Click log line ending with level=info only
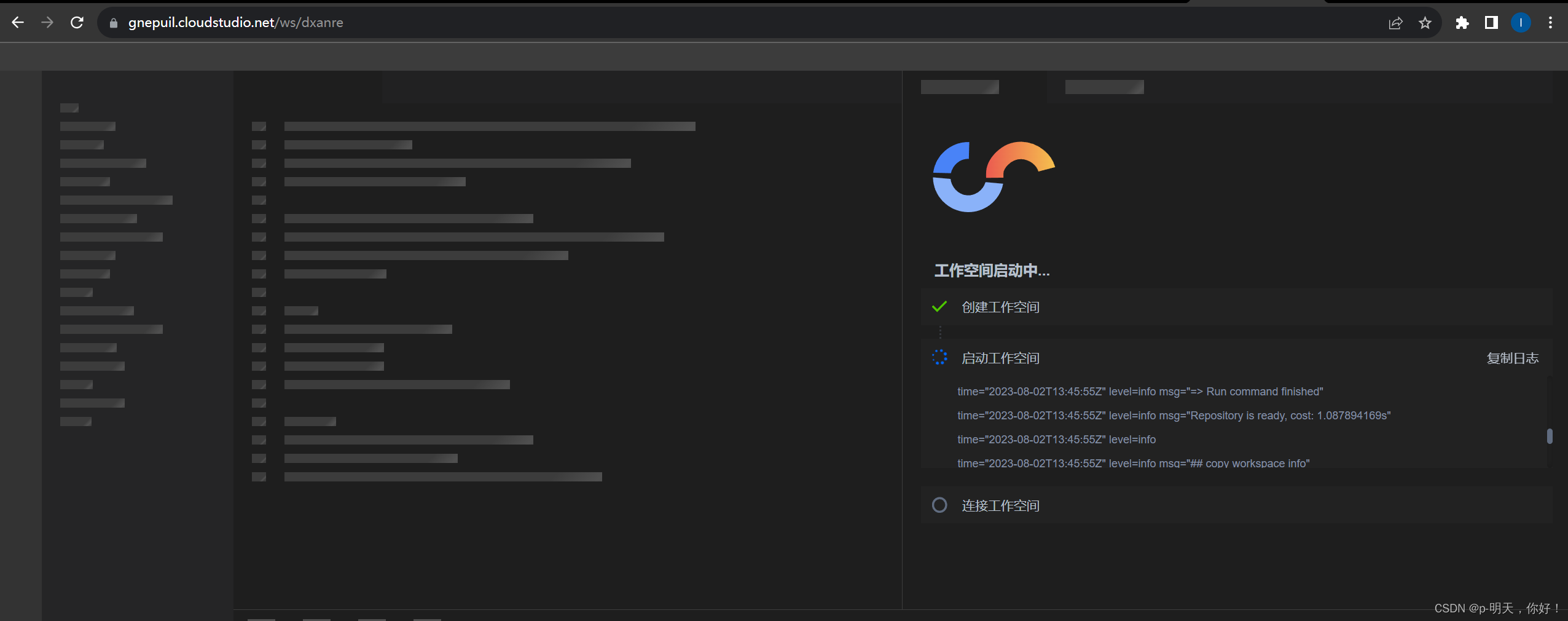The image size is (1568, 621). tap(1057, 440)
